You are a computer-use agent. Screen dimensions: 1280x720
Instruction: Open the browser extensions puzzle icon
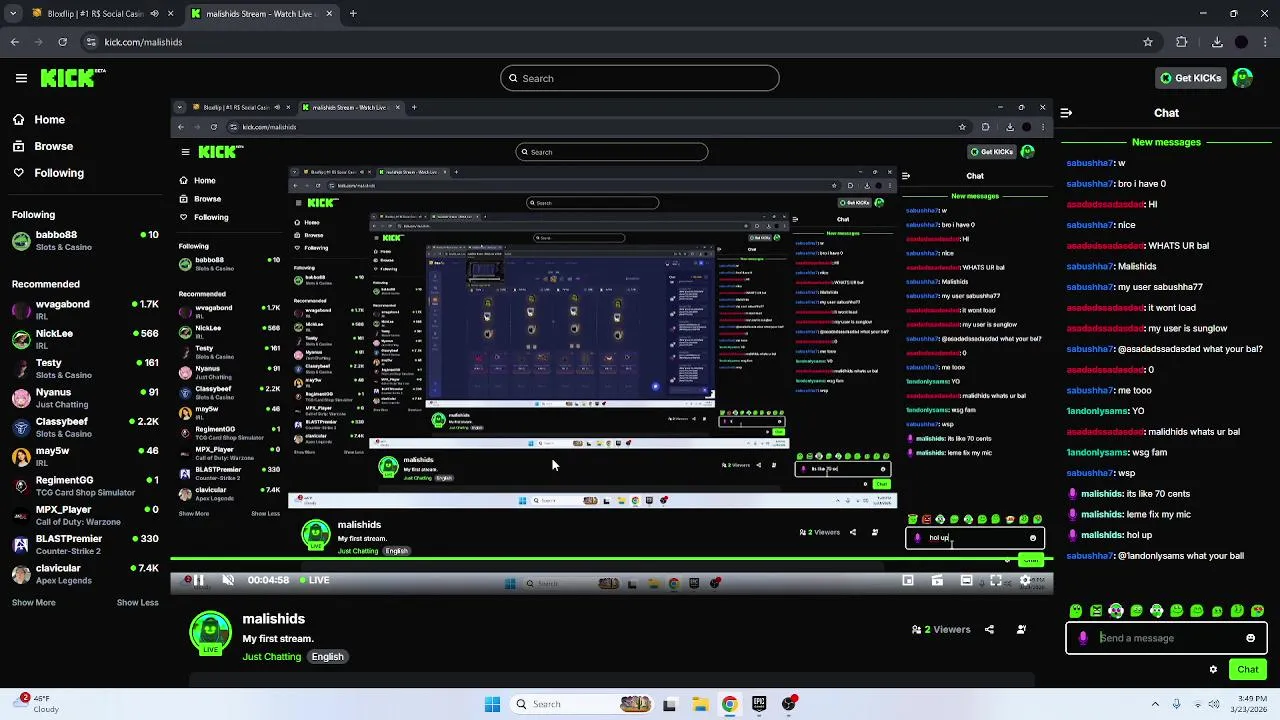pyautogui.click(x=1182, y=42)
